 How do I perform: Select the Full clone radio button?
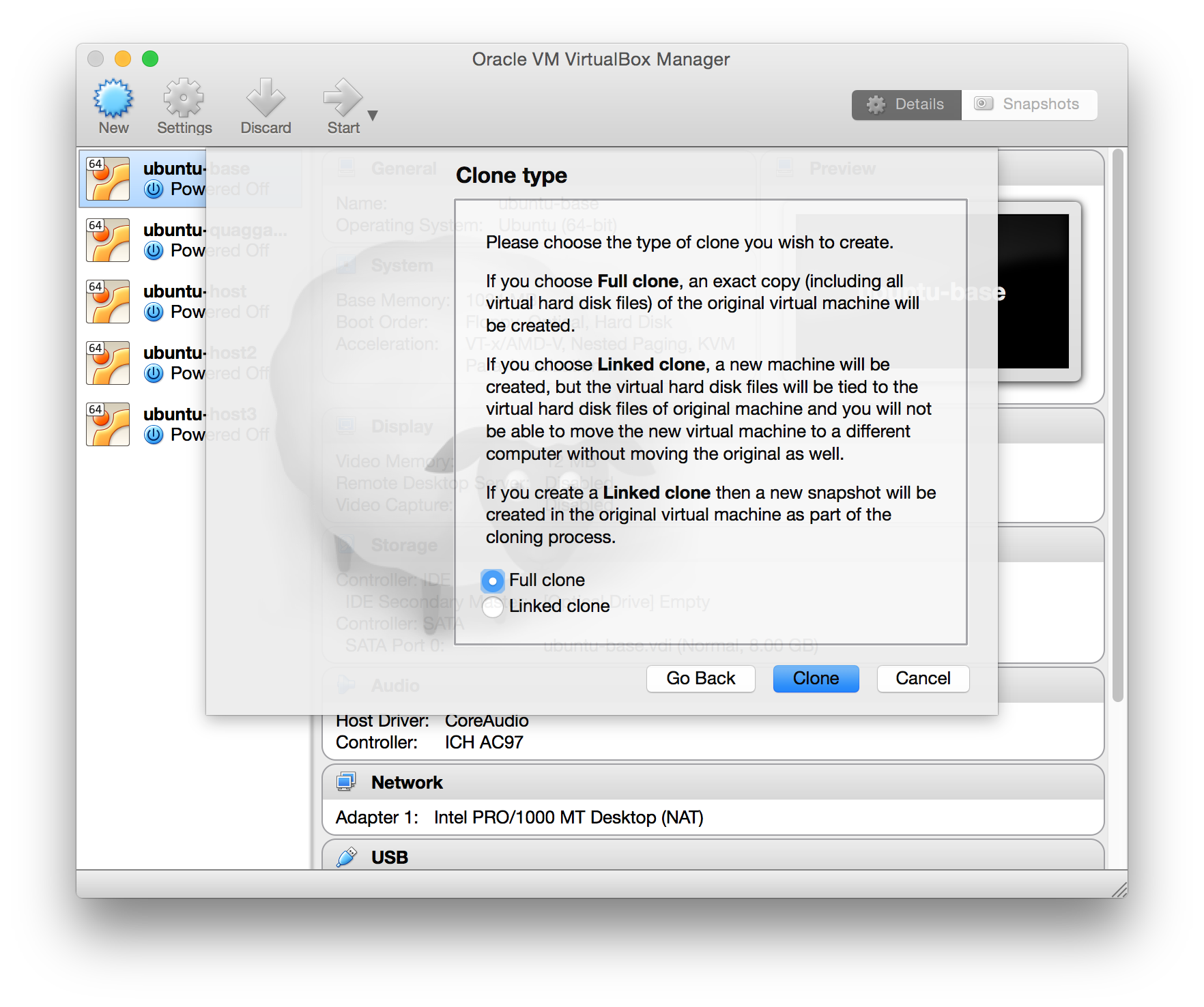(493, 581)
